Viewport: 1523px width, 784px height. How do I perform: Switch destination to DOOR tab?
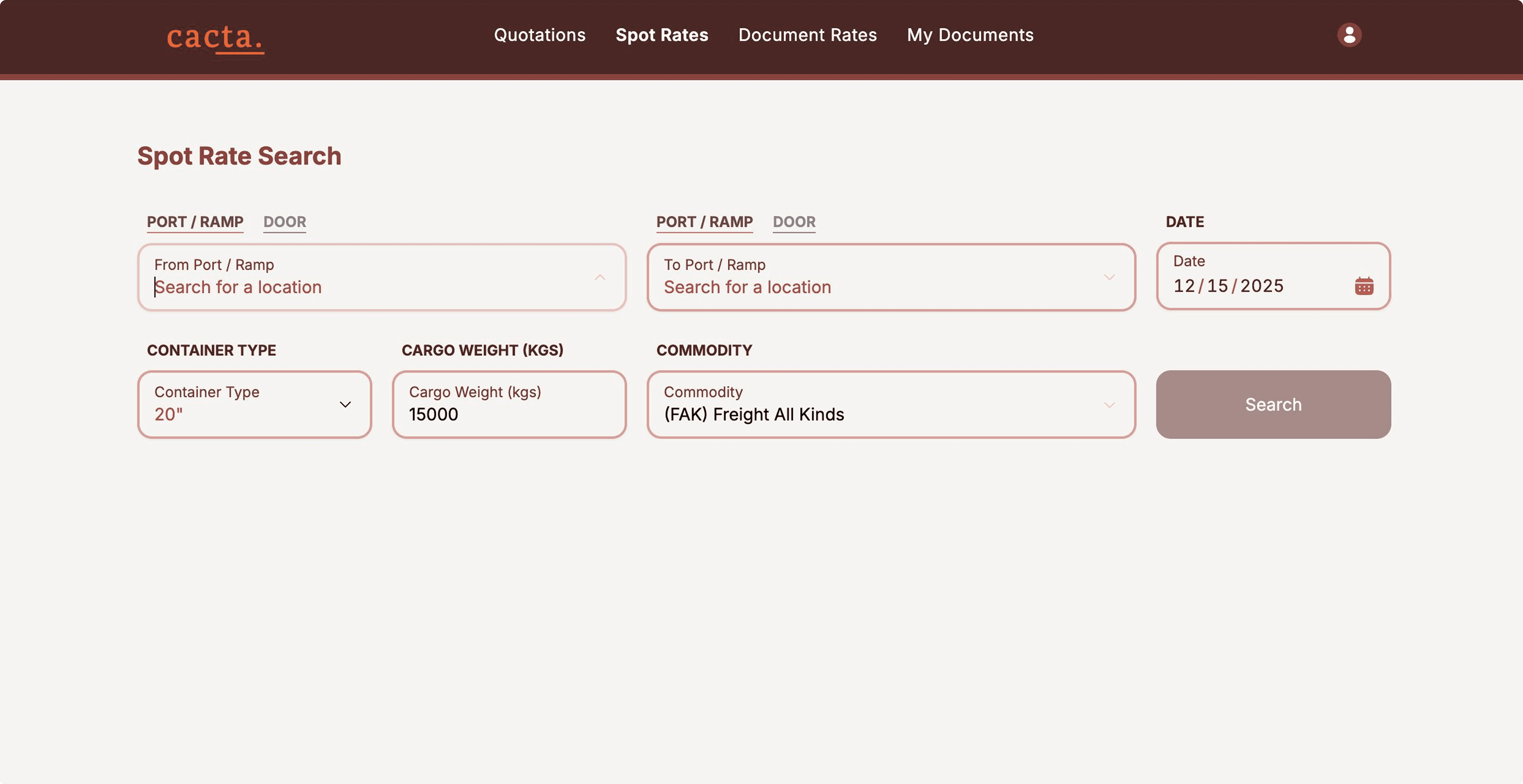pos(793,222)
